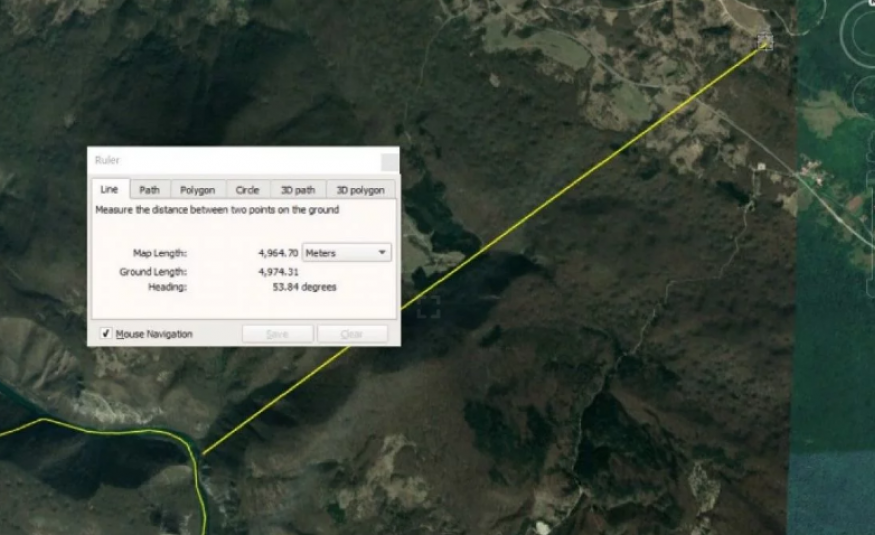This screenshot has height=535, width=875.
Task: Click the Save button in Ruler
Action: click(277, 334)
